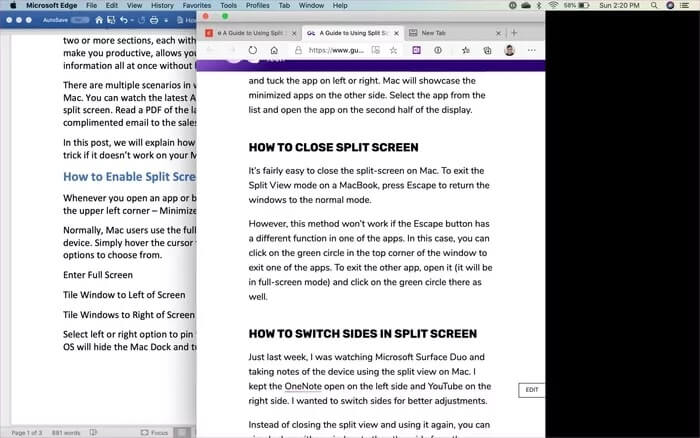This screenshot has height=438, width=700.
Task: Open the Profiles menu
Action: tap(258, 5)
